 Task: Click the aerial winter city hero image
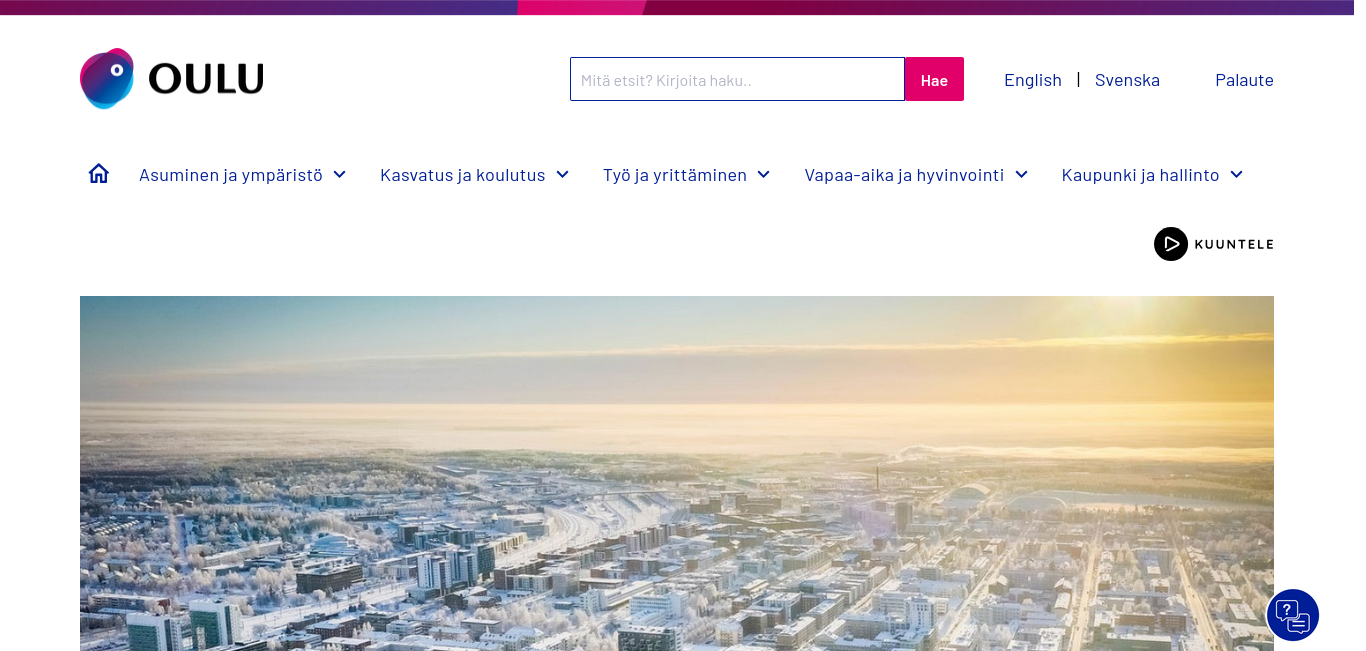(x=677, y=473)
